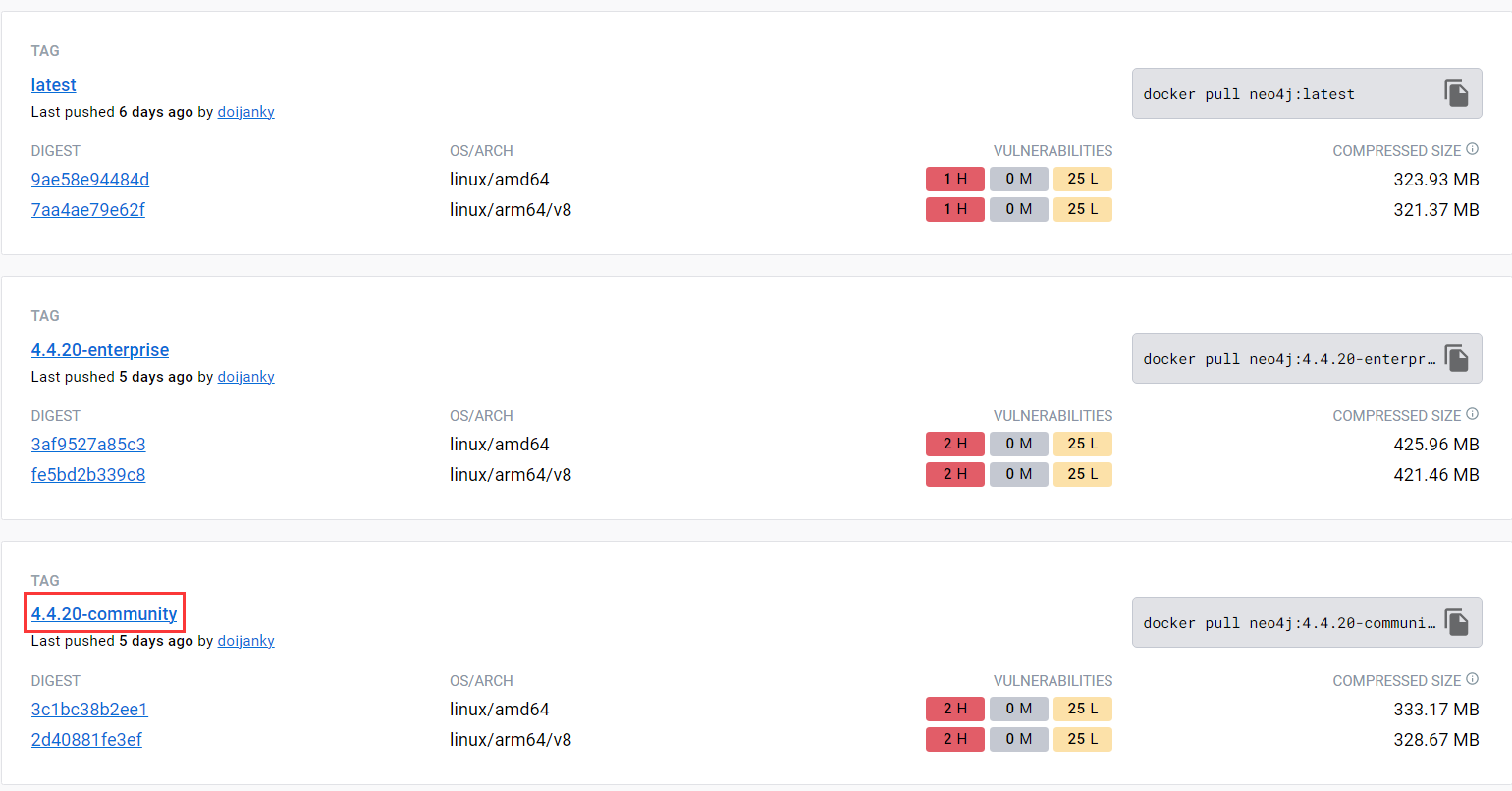Click the 1 H badge for 9ae58e94484d
The height and width of the screenshot is (791, 1512).
click(x=955, y=179)
